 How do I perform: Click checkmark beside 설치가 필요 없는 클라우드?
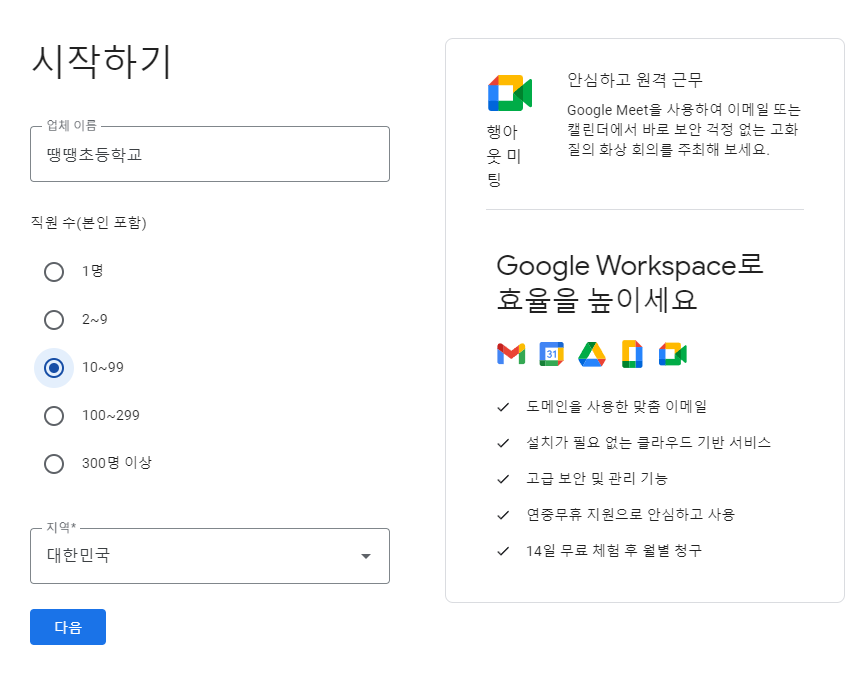[503, 443]
